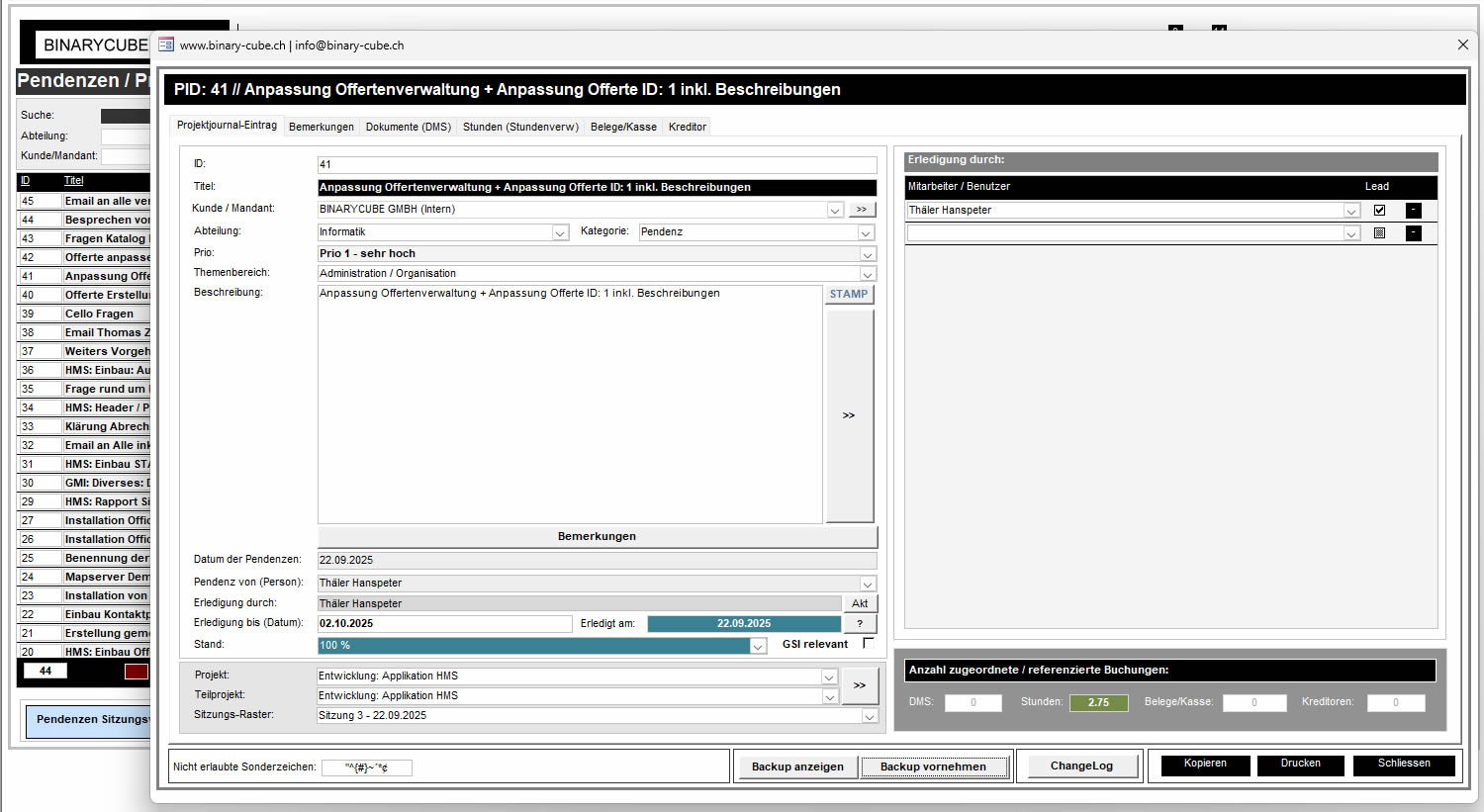Click the ? button beside Erledigt am

click(860, 624)
